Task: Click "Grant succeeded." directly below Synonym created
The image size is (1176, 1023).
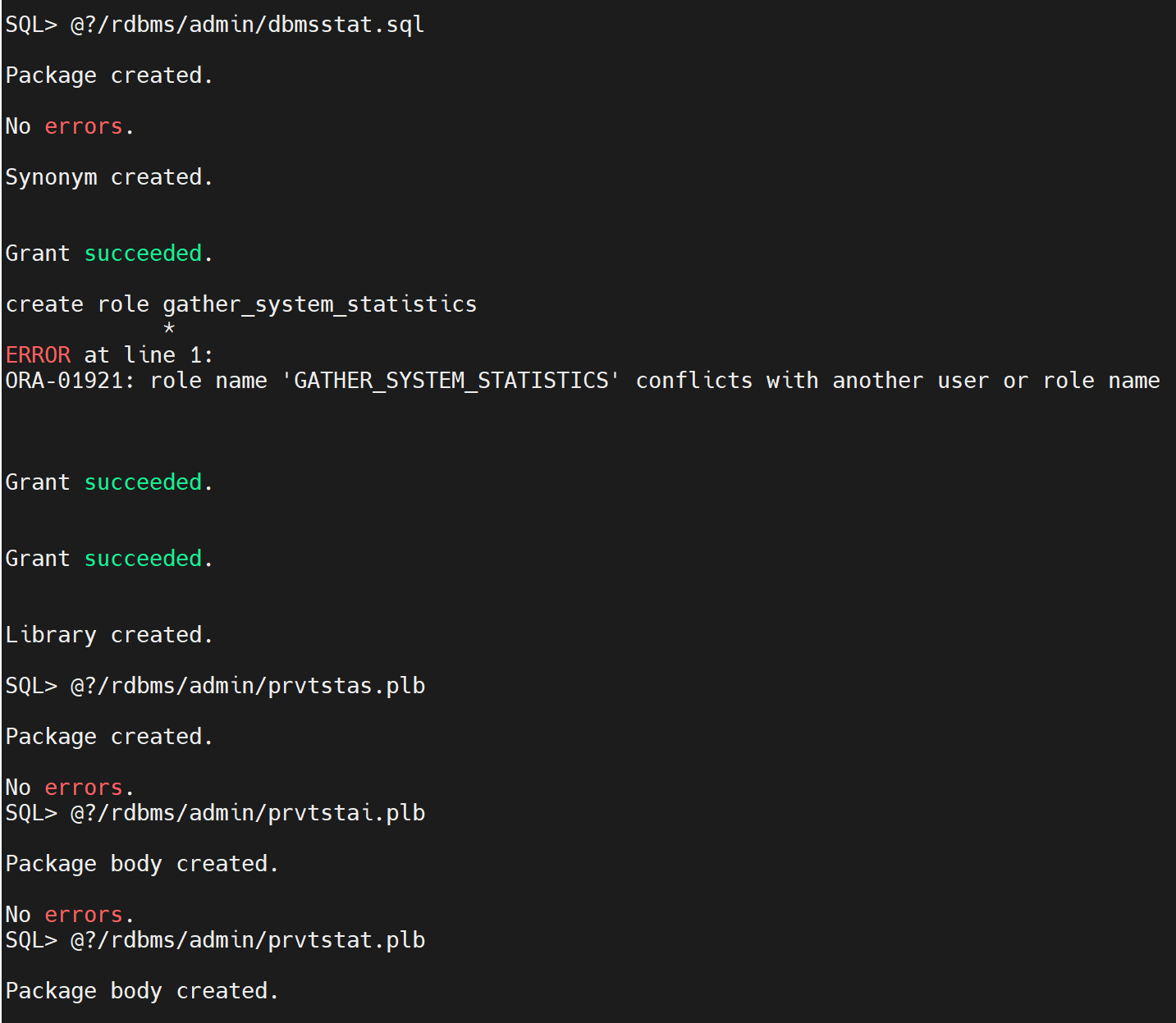Action: tap(108, 253)
